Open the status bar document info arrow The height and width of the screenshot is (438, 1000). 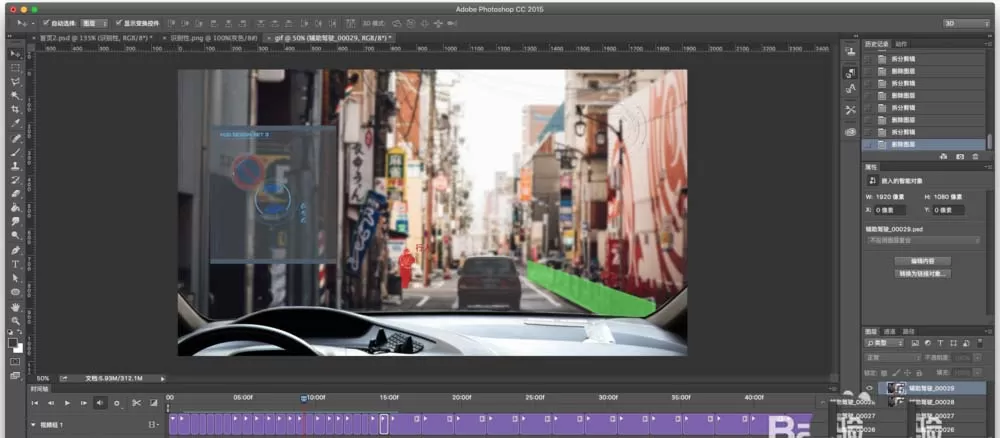tap(163, 379)
